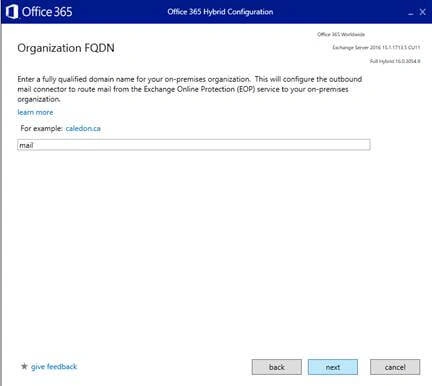Click the Office 365 logo icon
The width and height of the screenshot is (432, 386).
point(12,12)
